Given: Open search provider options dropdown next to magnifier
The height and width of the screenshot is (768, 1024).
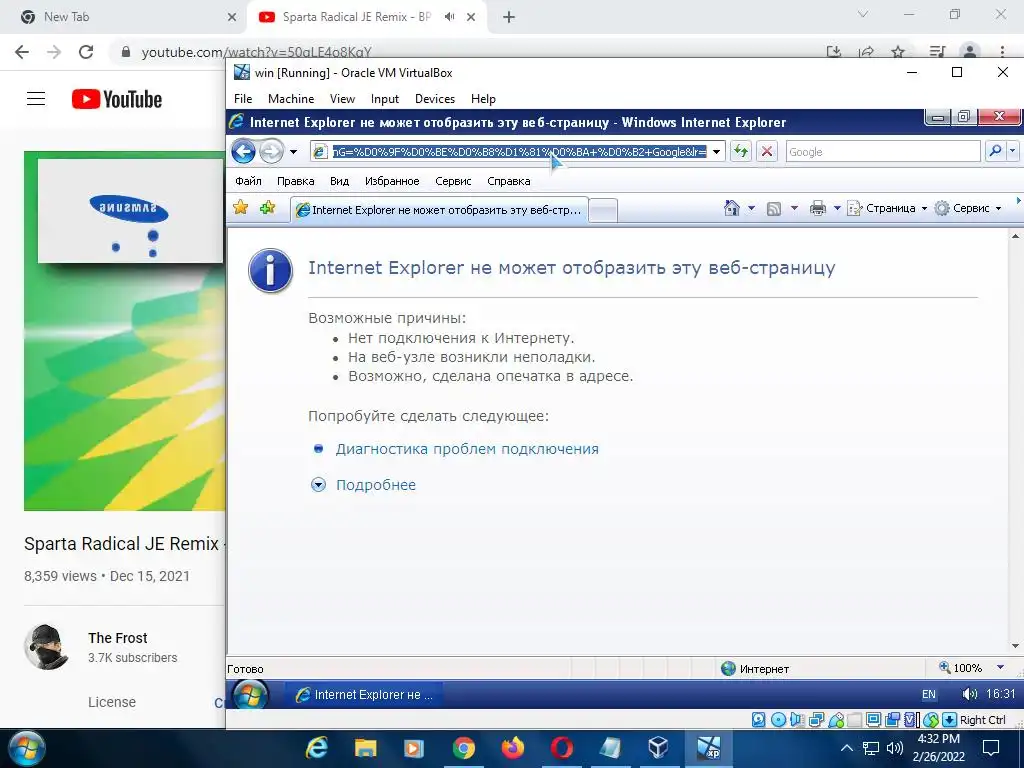Looking at the screenshot, I should click(x=1012, y=152).
